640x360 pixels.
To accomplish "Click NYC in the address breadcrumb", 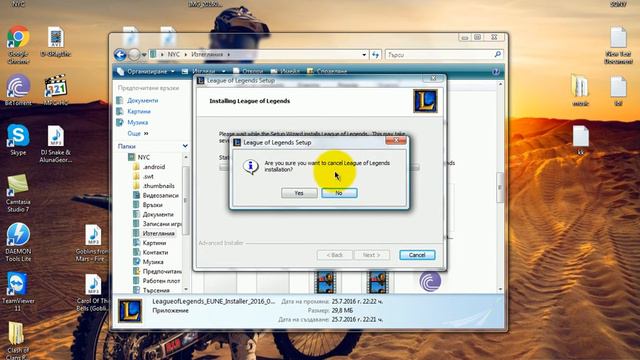I will pos(174,54).
